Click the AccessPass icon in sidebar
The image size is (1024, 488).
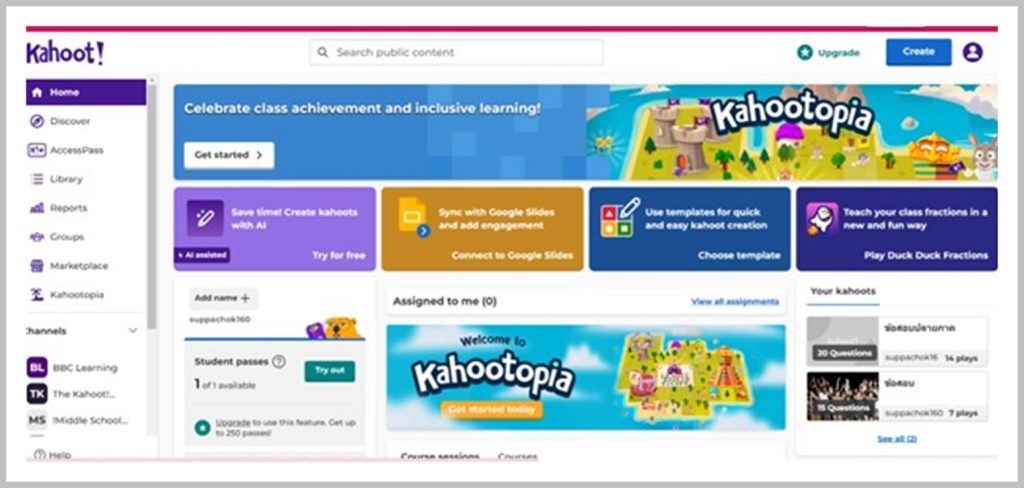37,150
